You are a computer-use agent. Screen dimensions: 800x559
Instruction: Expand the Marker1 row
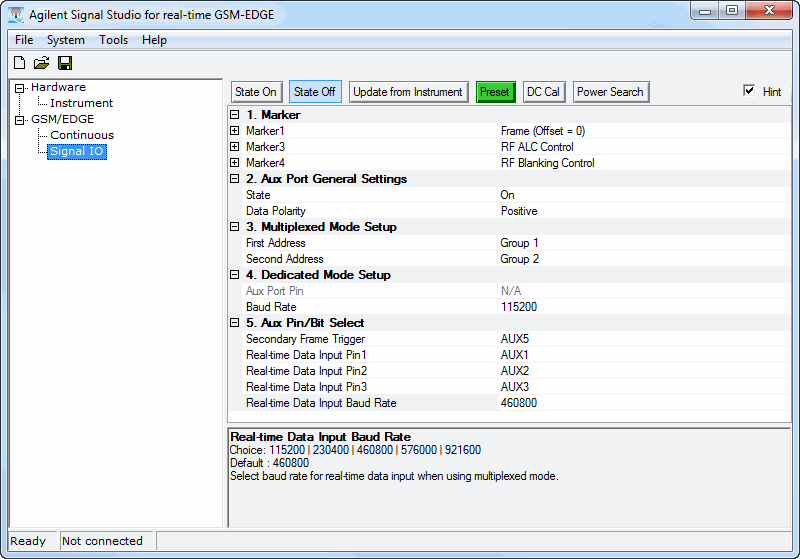click(x=235, y=131)
